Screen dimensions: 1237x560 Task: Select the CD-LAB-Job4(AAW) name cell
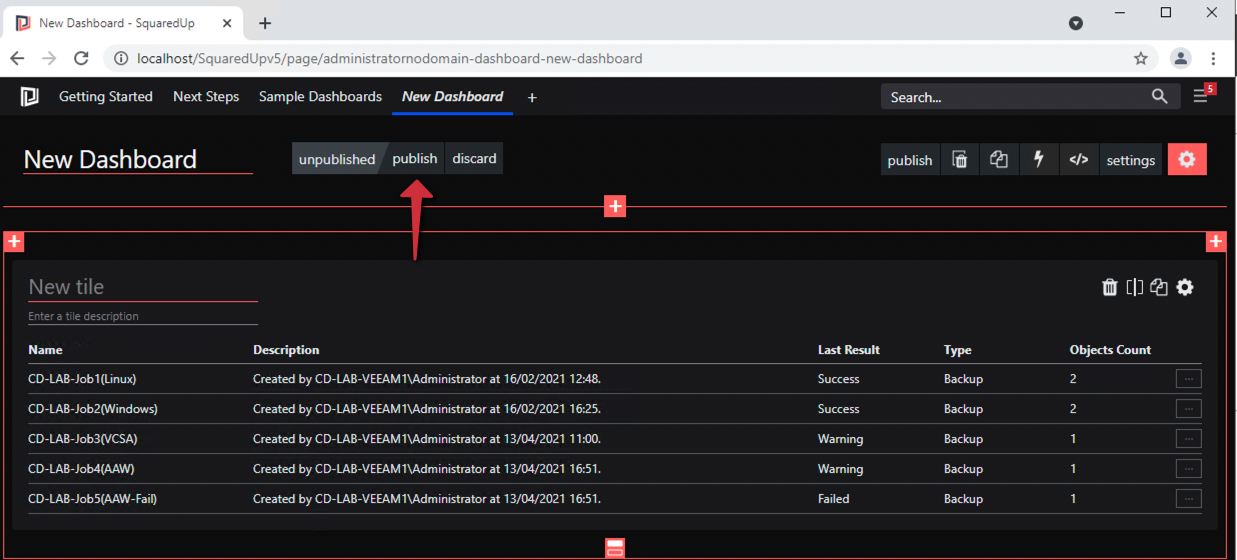81,469
